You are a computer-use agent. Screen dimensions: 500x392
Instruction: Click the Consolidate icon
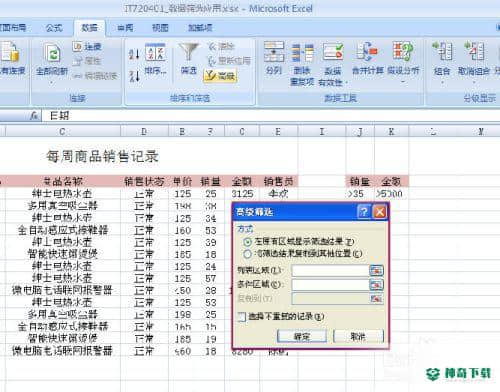[x=367, y=52]
